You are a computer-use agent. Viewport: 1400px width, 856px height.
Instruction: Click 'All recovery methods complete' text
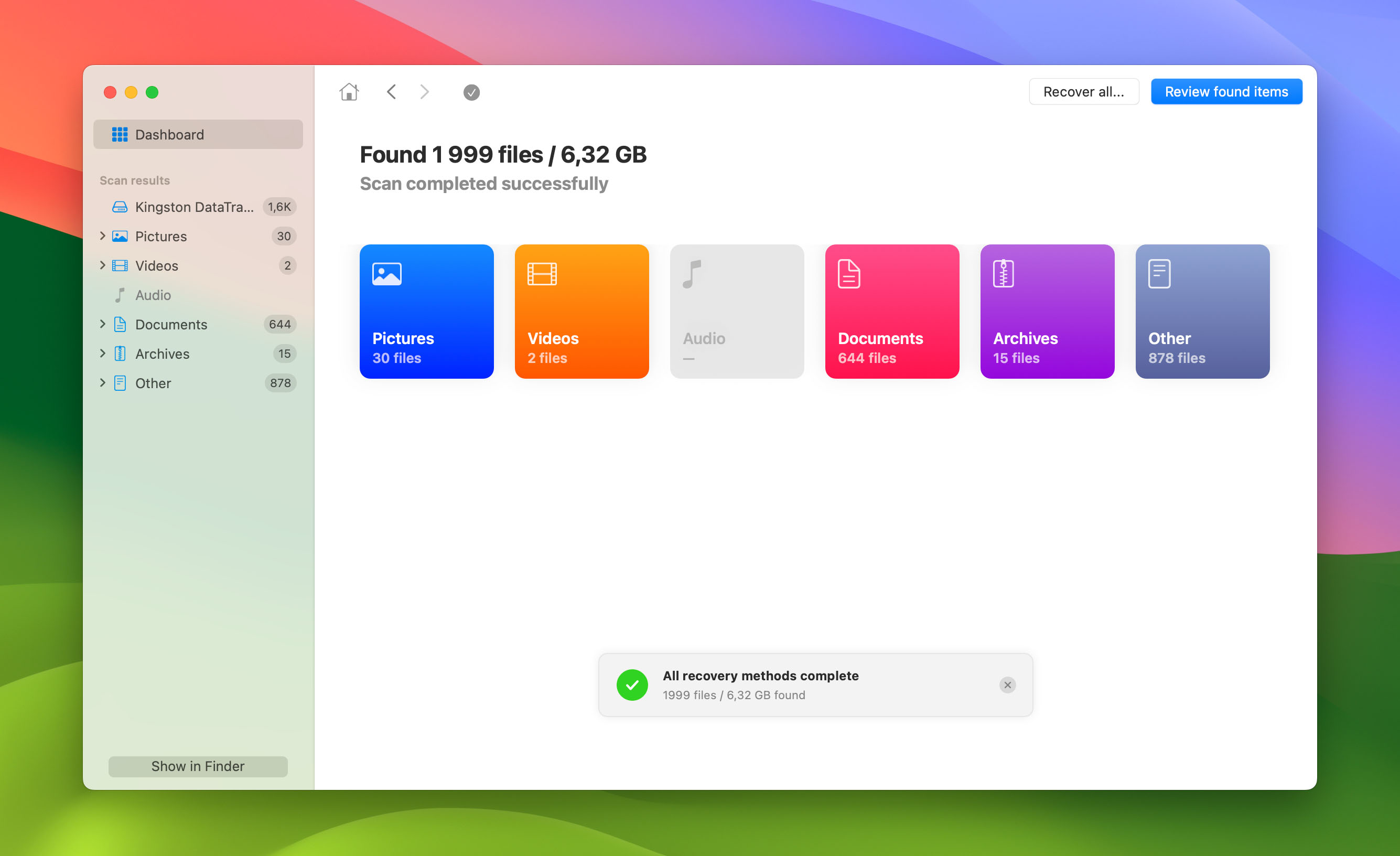tap(760, 675)
